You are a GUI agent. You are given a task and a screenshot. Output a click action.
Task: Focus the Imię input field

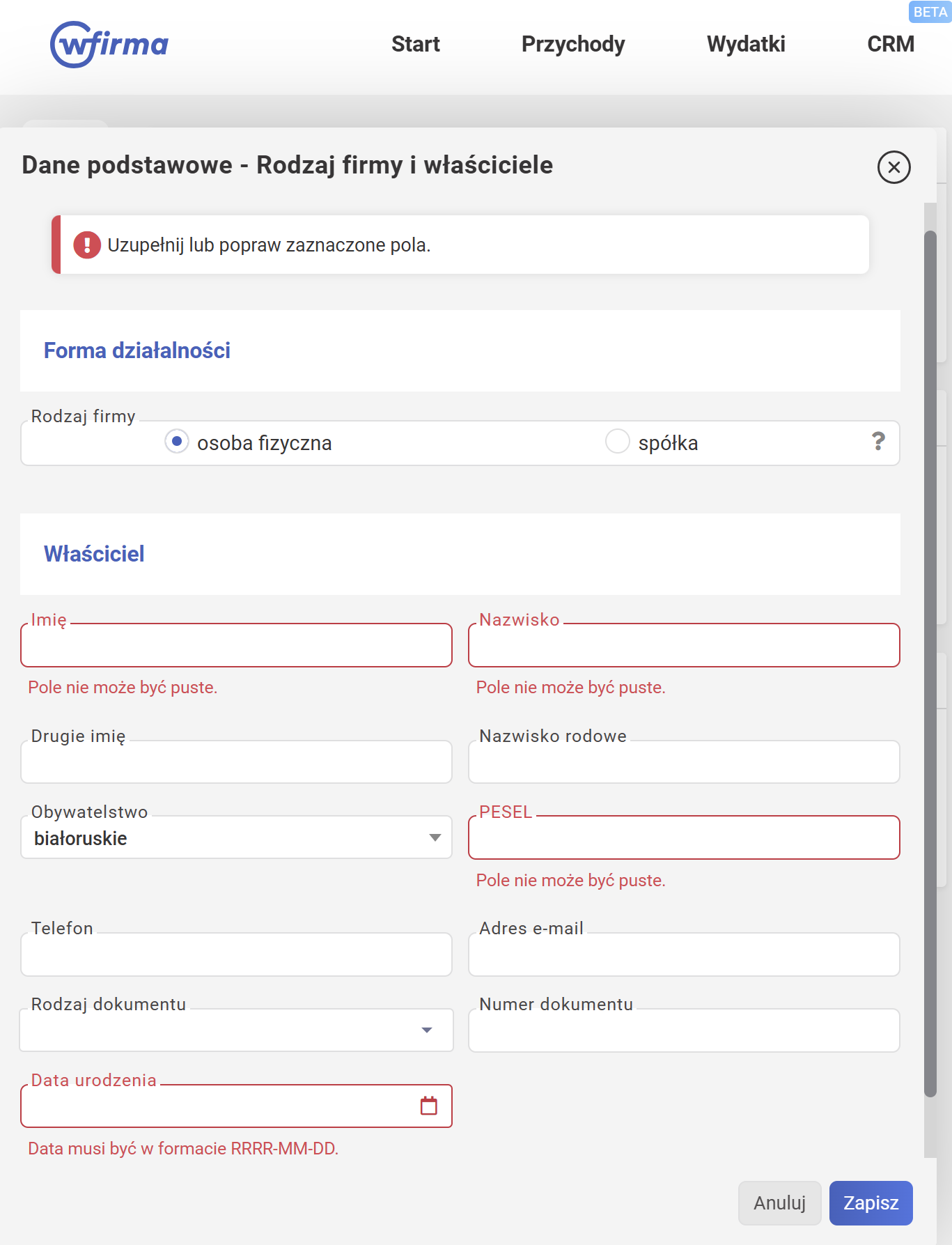(x=236, y=646)
